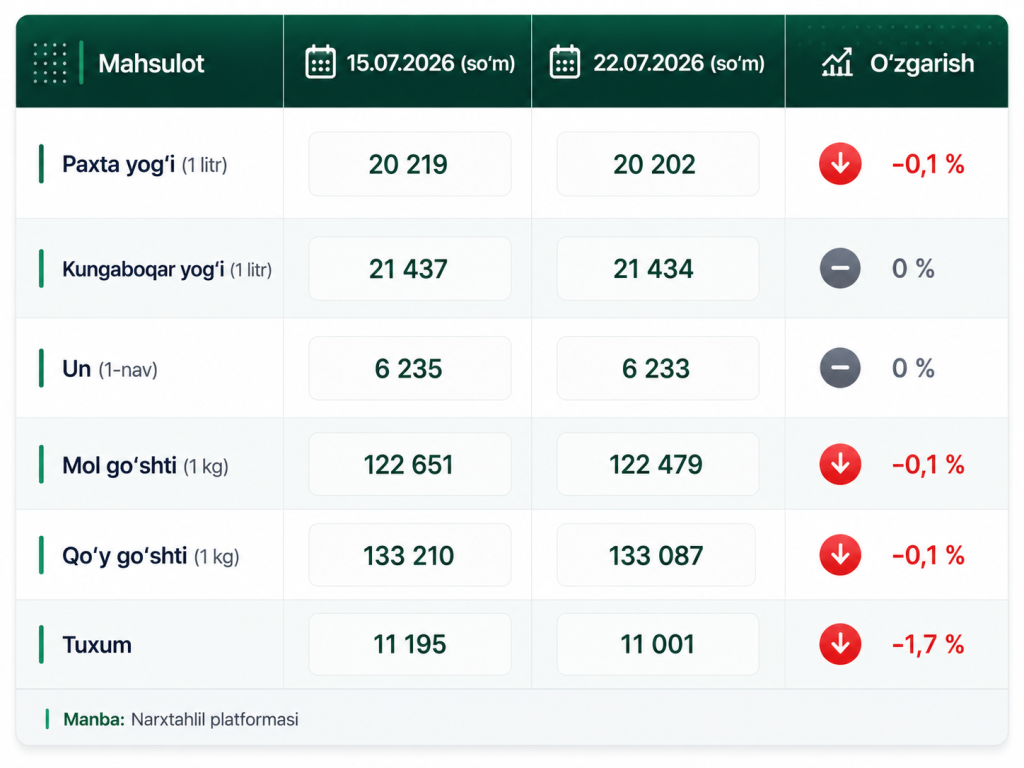1024x768 pixels.
Task: Click the calendar icon beside 22.07.2026
Action: click(x=564, y=62)
